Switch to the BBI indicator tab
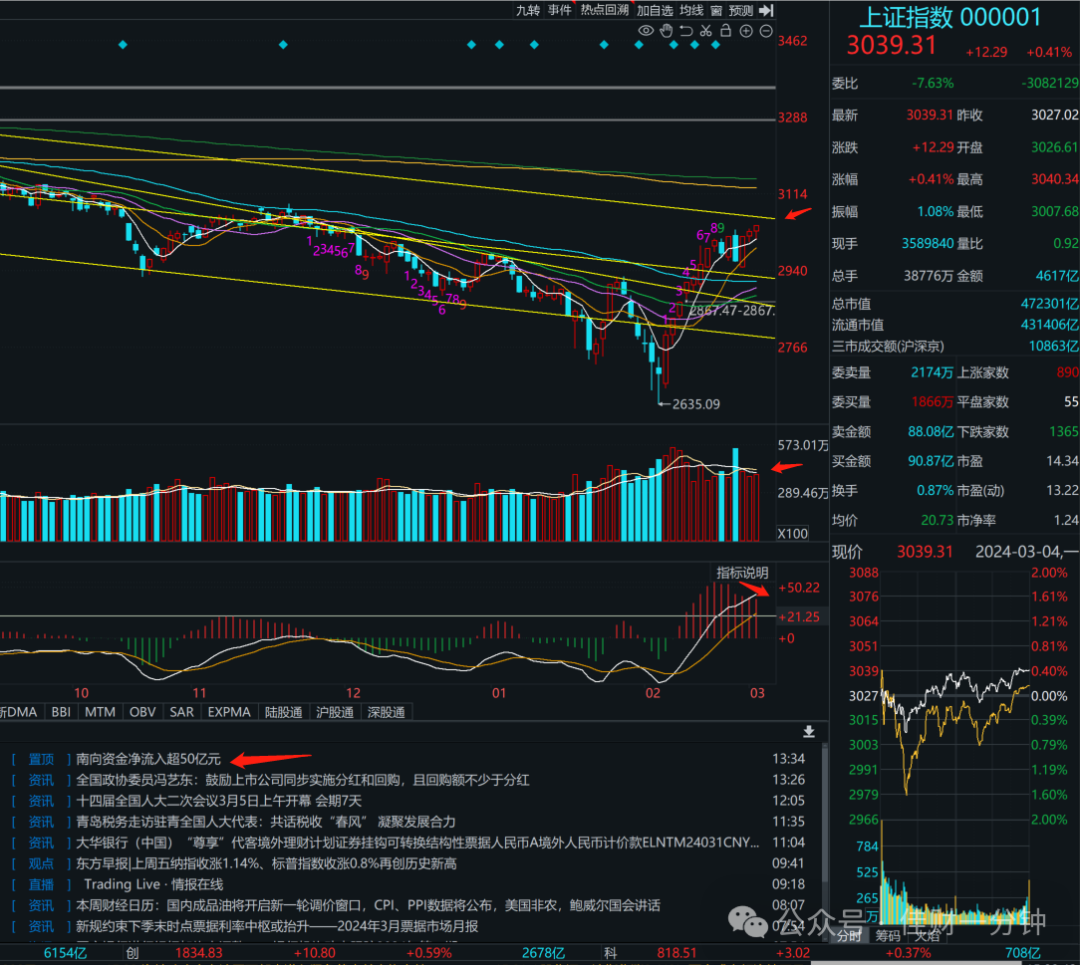 click(x=61, y=712)
